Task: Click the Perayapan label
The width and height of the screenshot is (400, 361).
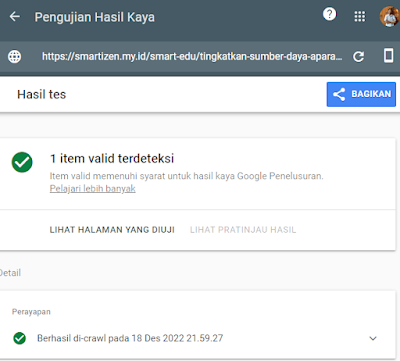Action: (x=31, y=312)
